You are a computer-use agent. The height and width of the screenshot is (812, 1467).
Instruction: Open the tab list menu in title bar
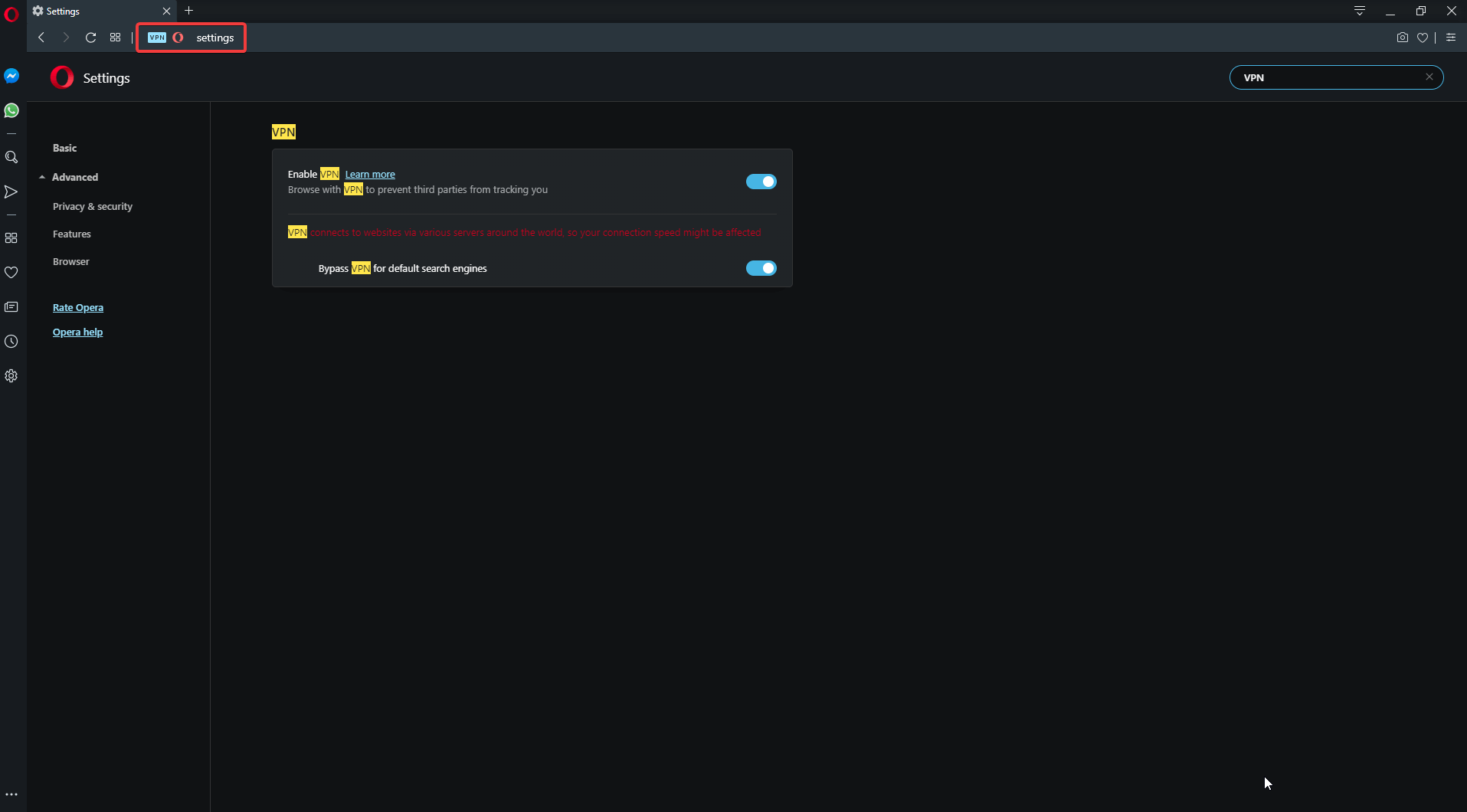tap(1359, 11)
